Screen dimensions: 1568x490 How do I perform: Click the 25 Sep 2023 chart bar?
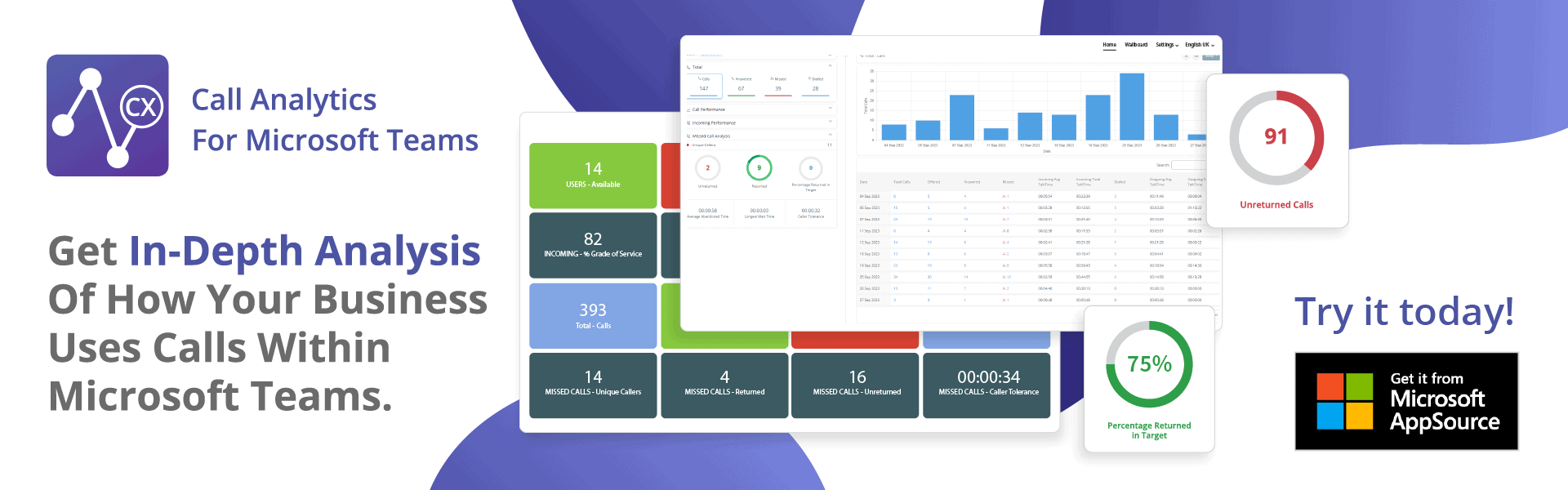tap(1132, 107)
